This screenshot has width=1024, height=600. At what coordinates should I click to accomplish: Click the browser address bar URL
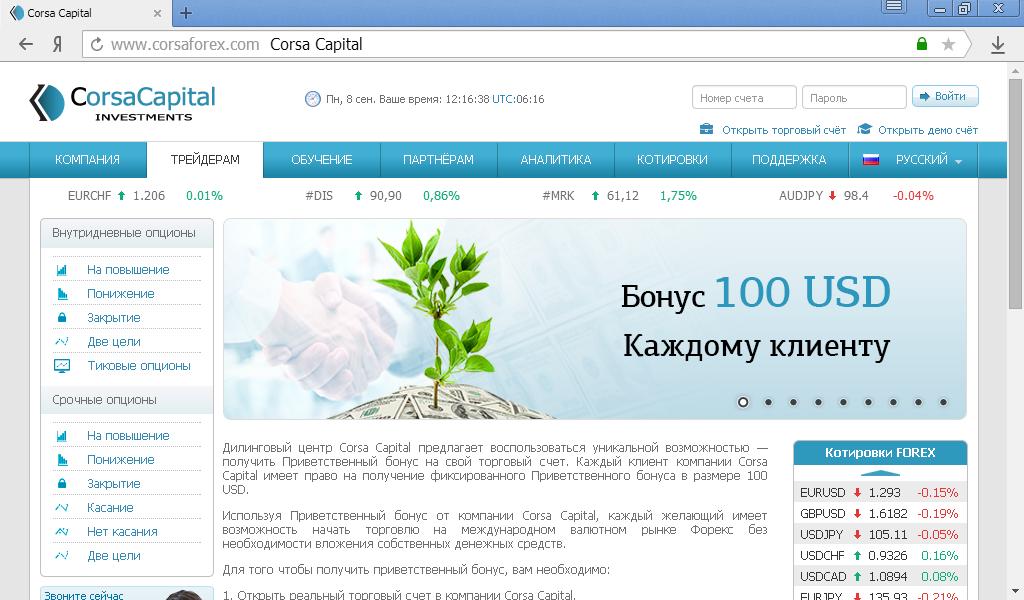185,44
